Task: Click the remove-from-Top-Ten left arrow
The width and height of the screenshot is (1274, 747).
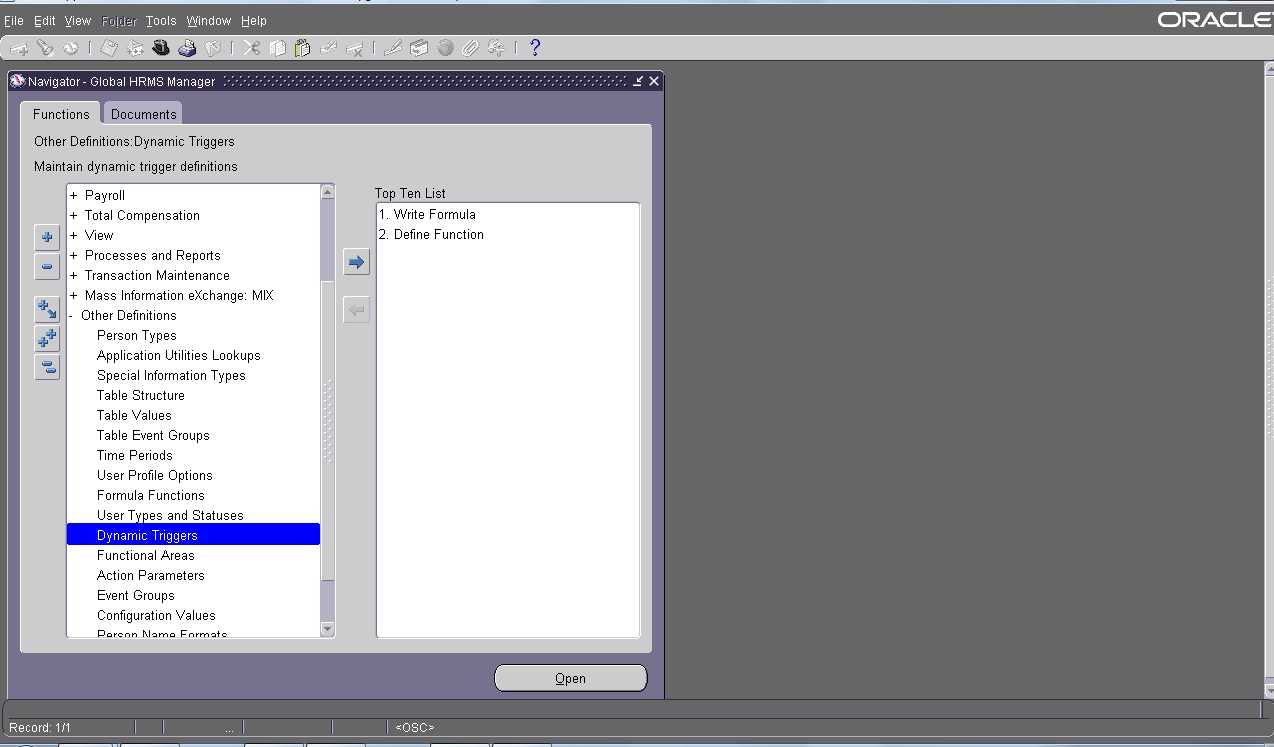Action: pyautogui.click(x=356, y=309)
